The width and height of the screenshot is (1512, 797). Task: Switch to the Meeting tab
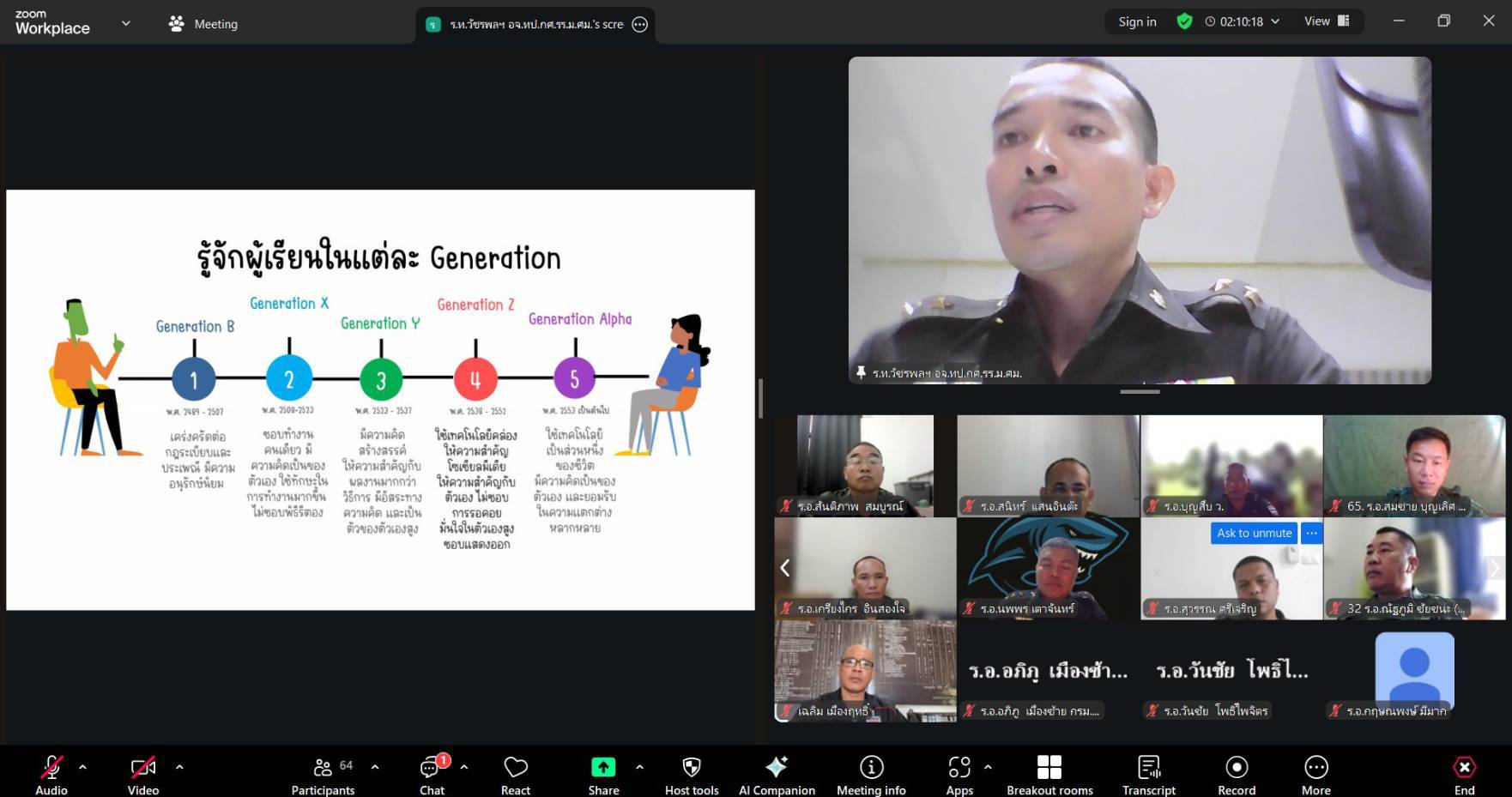pos(203,24)
